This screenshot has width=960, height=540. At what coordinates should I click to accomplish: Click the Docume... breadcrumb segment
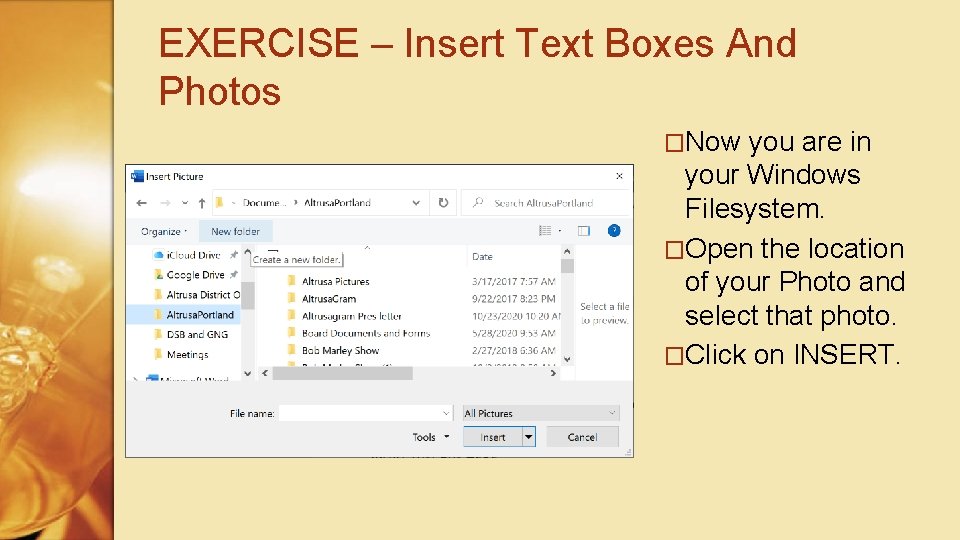pyautogui.click(x=264, y=203)
